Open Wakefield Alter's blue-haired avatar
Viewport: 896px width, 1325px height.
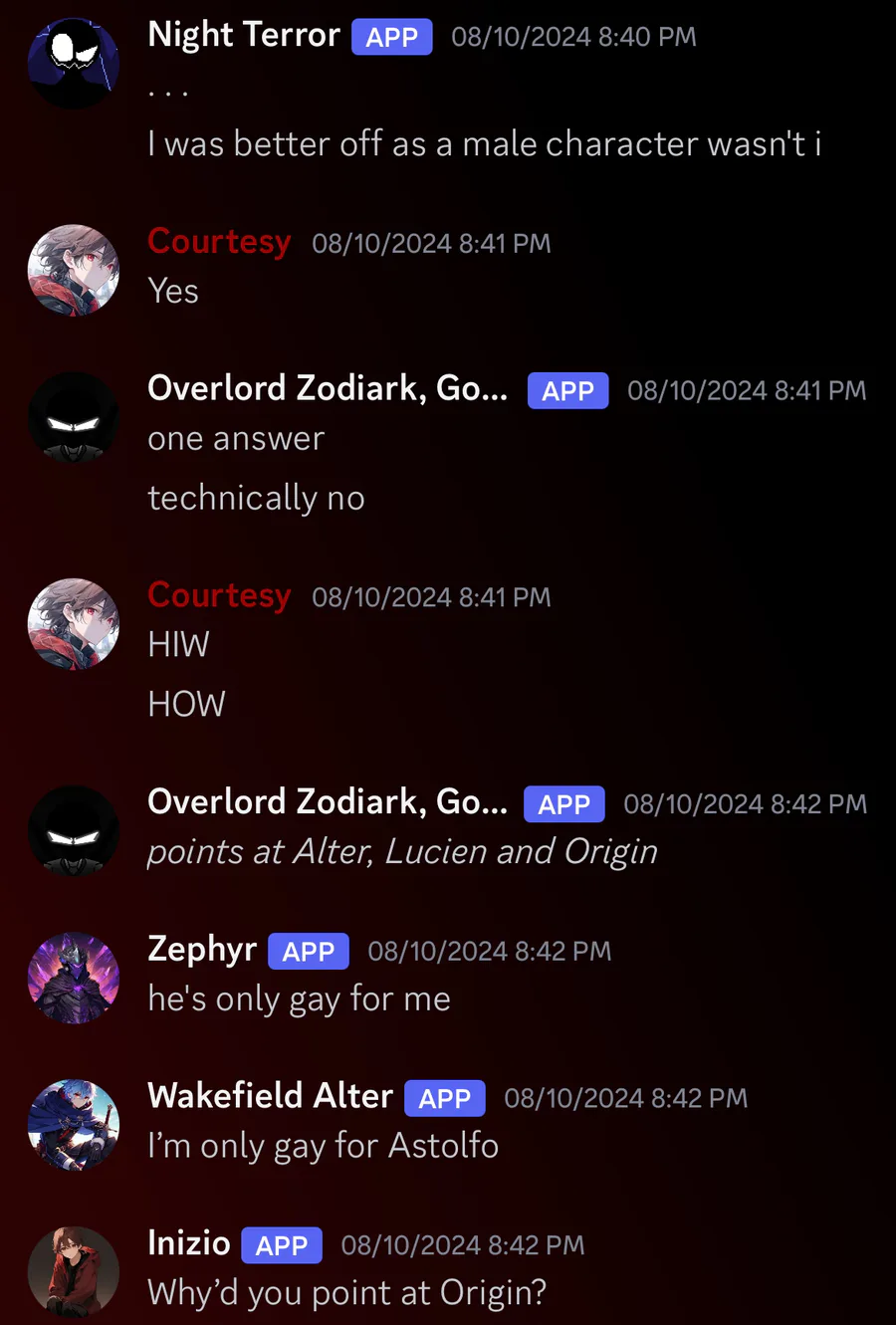click(74, 1125)
